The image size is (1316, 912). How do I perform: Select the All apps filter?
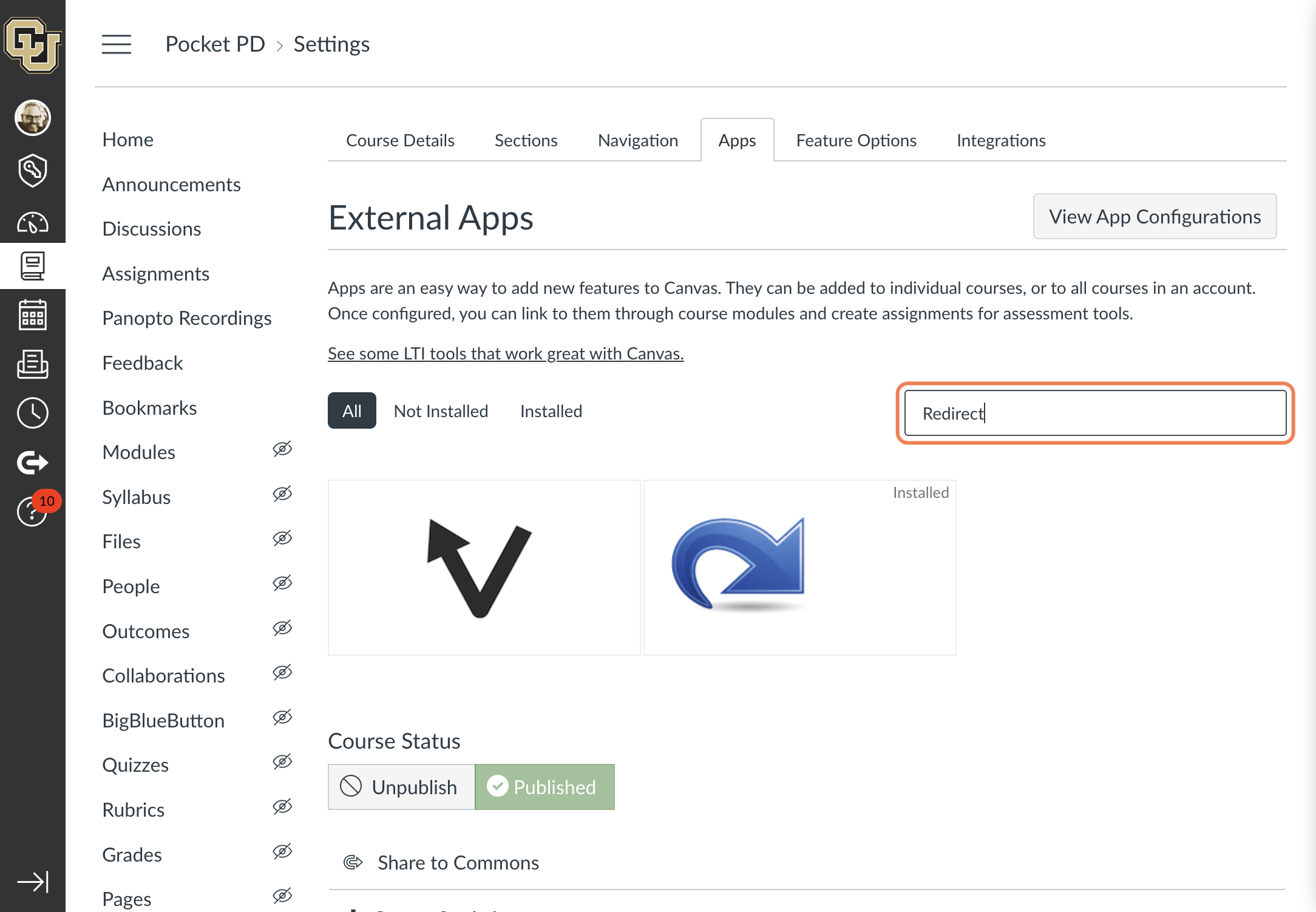(x=351, y=411)
